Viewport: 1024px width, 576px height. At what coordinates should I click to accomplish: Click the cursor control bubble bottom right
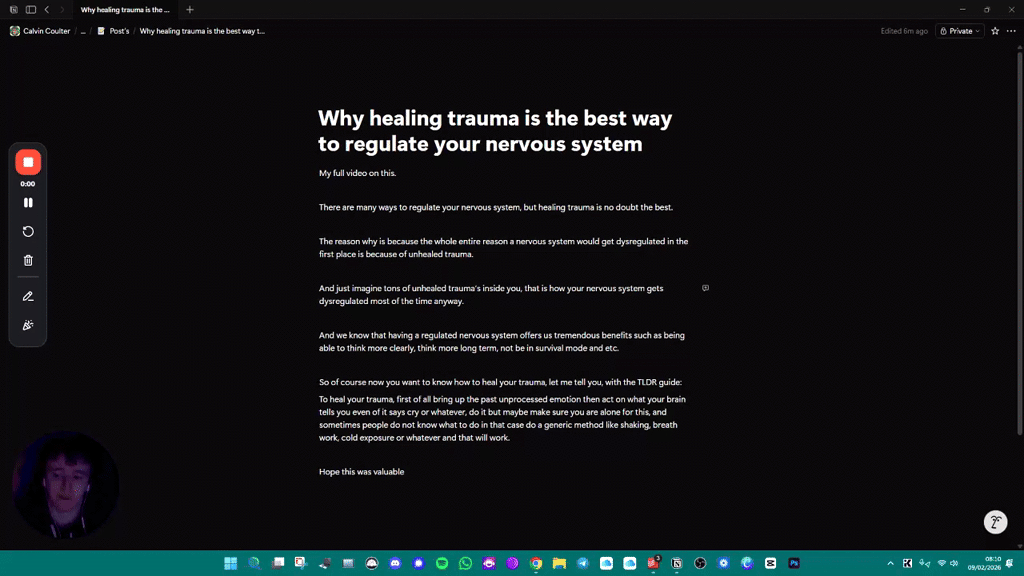(x=995, y=521)
